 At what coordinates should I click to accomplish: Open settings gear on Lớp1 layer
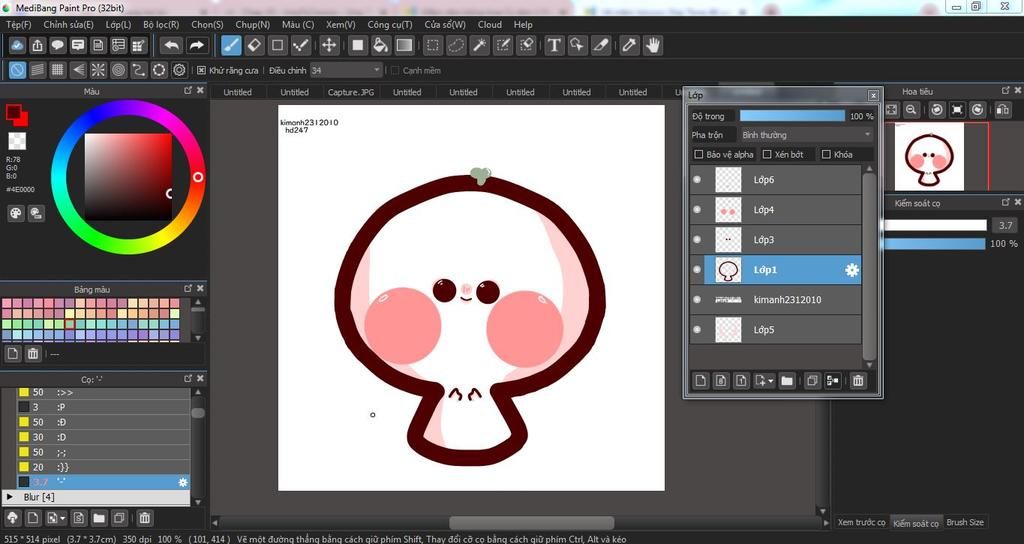tap(852, 270)
